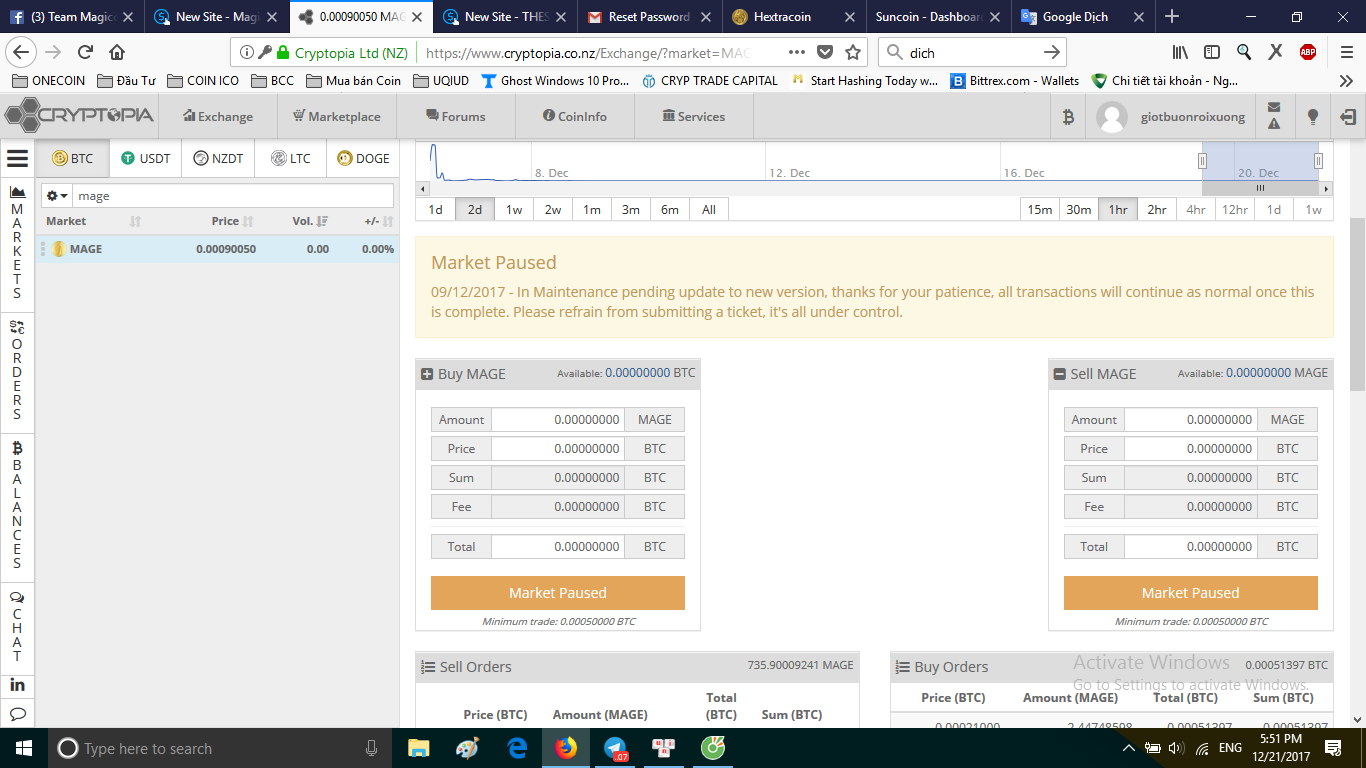
Task: Select the 15m candle interval
Action: pos(1040,209)
